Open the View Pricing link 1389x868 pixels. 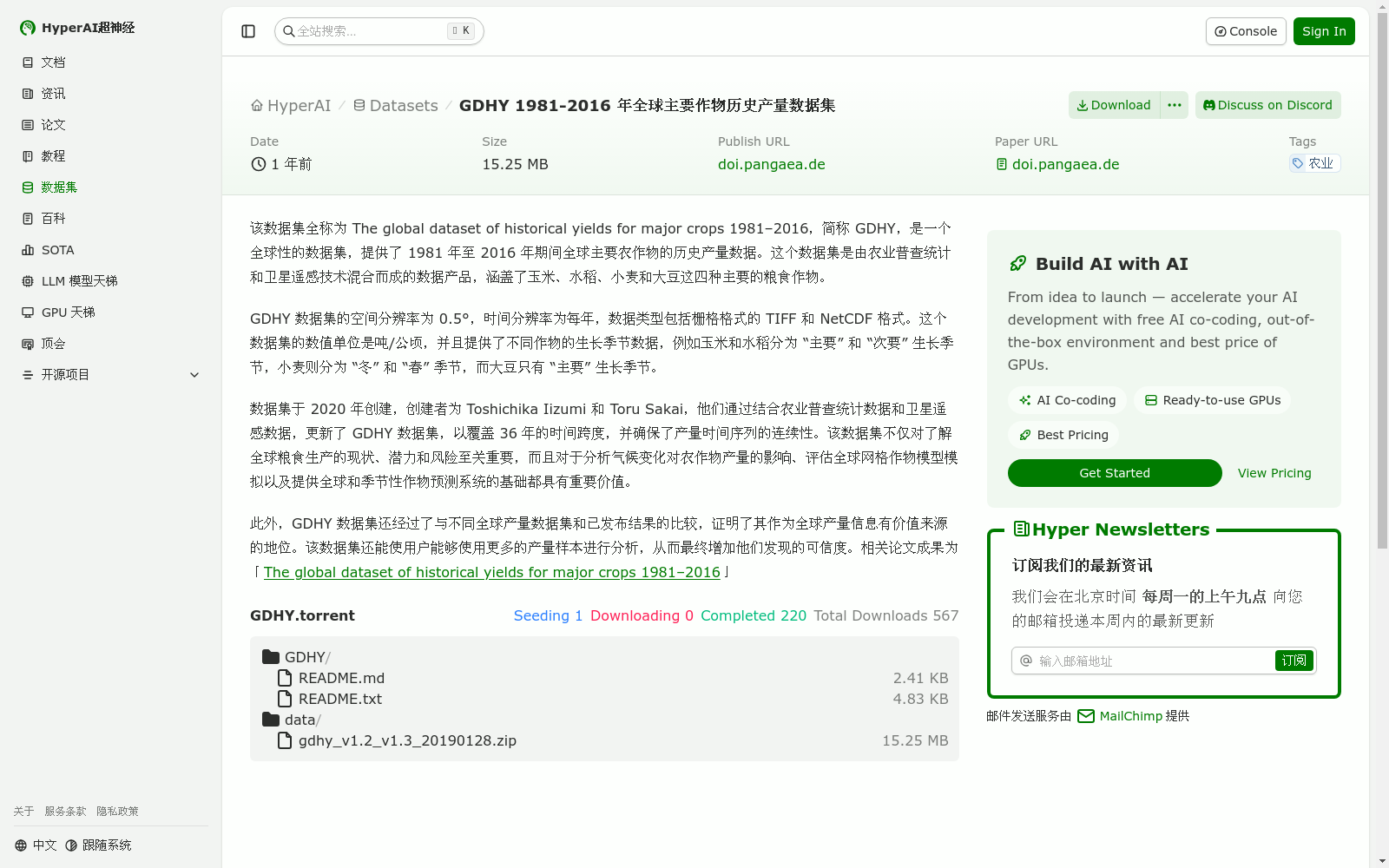click(x=1274, y=473)
